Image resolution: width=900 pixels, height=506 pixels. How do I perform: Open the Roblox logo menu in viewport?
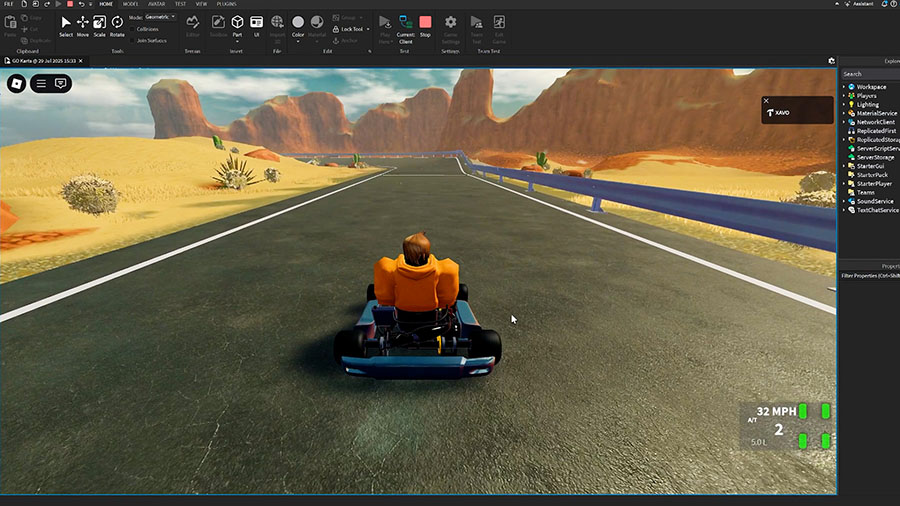click(x=17, y=84)
